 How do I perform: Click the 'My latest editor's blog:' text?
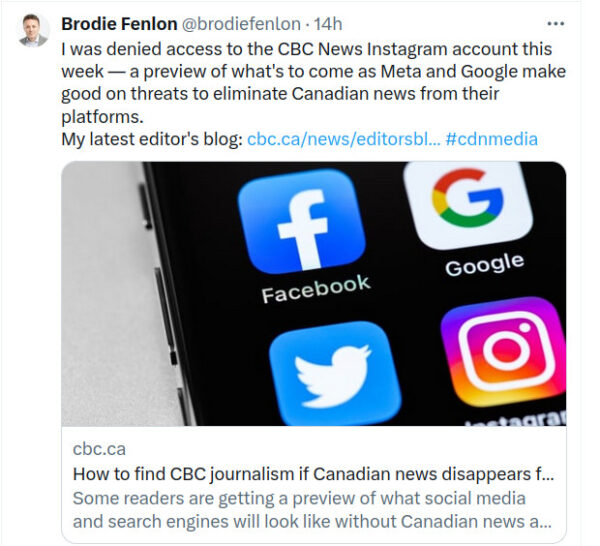tap(152, 139)
